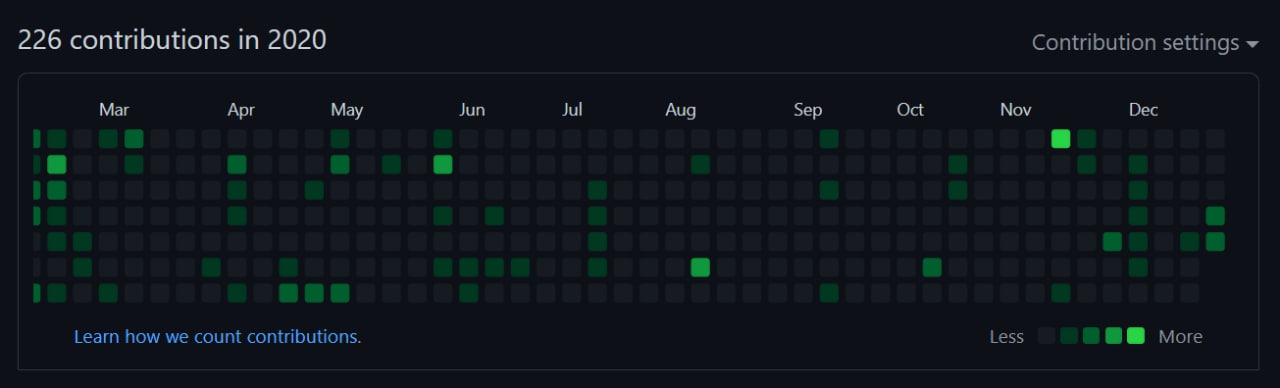Click the darkest green legend swatch
The width and height of the screenshot is (1280, 388).
1069,336
